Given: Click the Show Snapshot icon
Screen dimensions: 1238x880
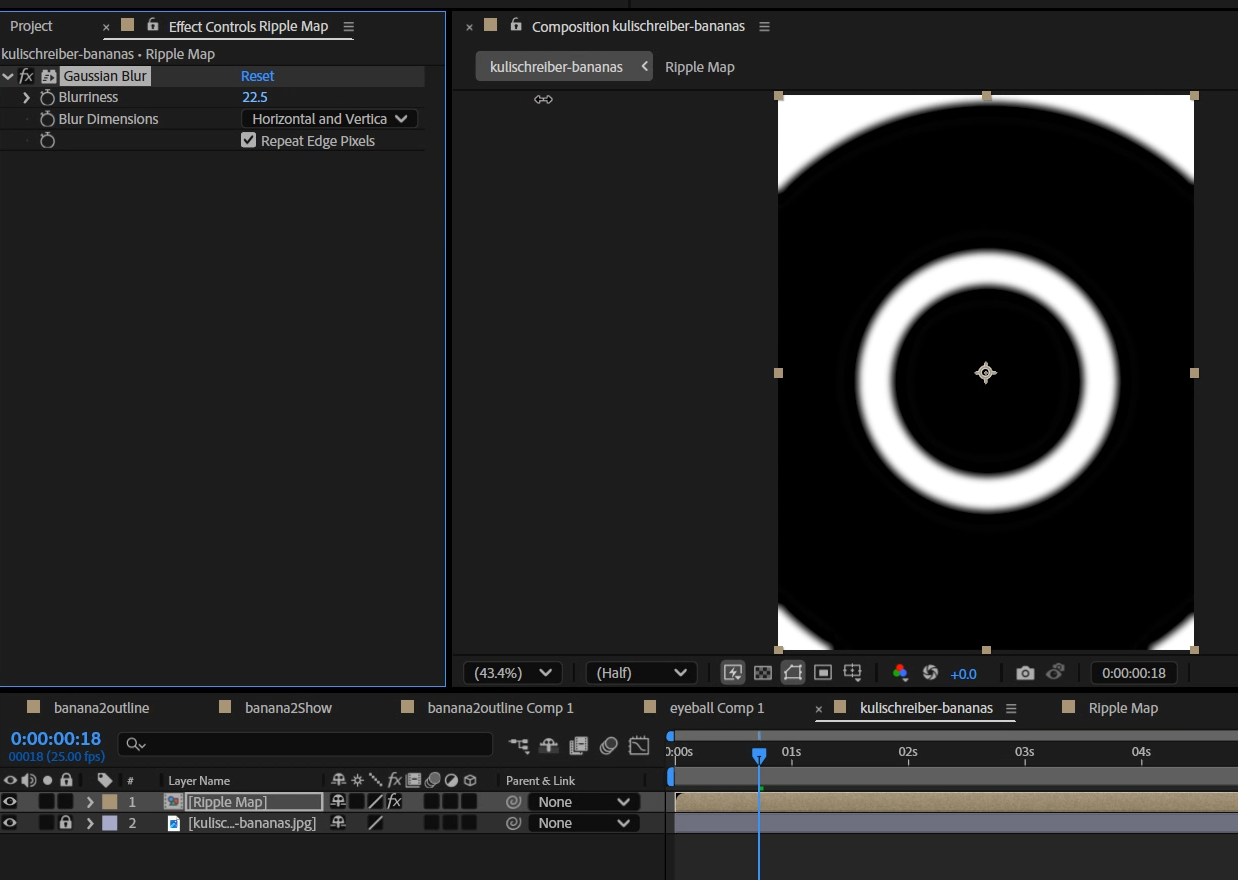Looking at the screenshot, I should tap(1055, 673).
